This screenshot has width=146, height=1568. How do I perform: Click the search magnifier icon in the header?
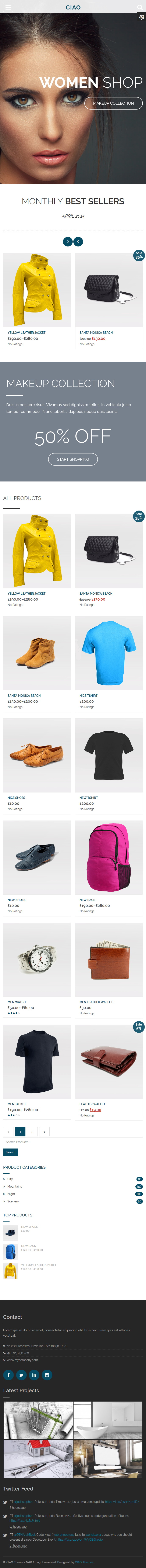pyautogui.click(x=139, y=7)
